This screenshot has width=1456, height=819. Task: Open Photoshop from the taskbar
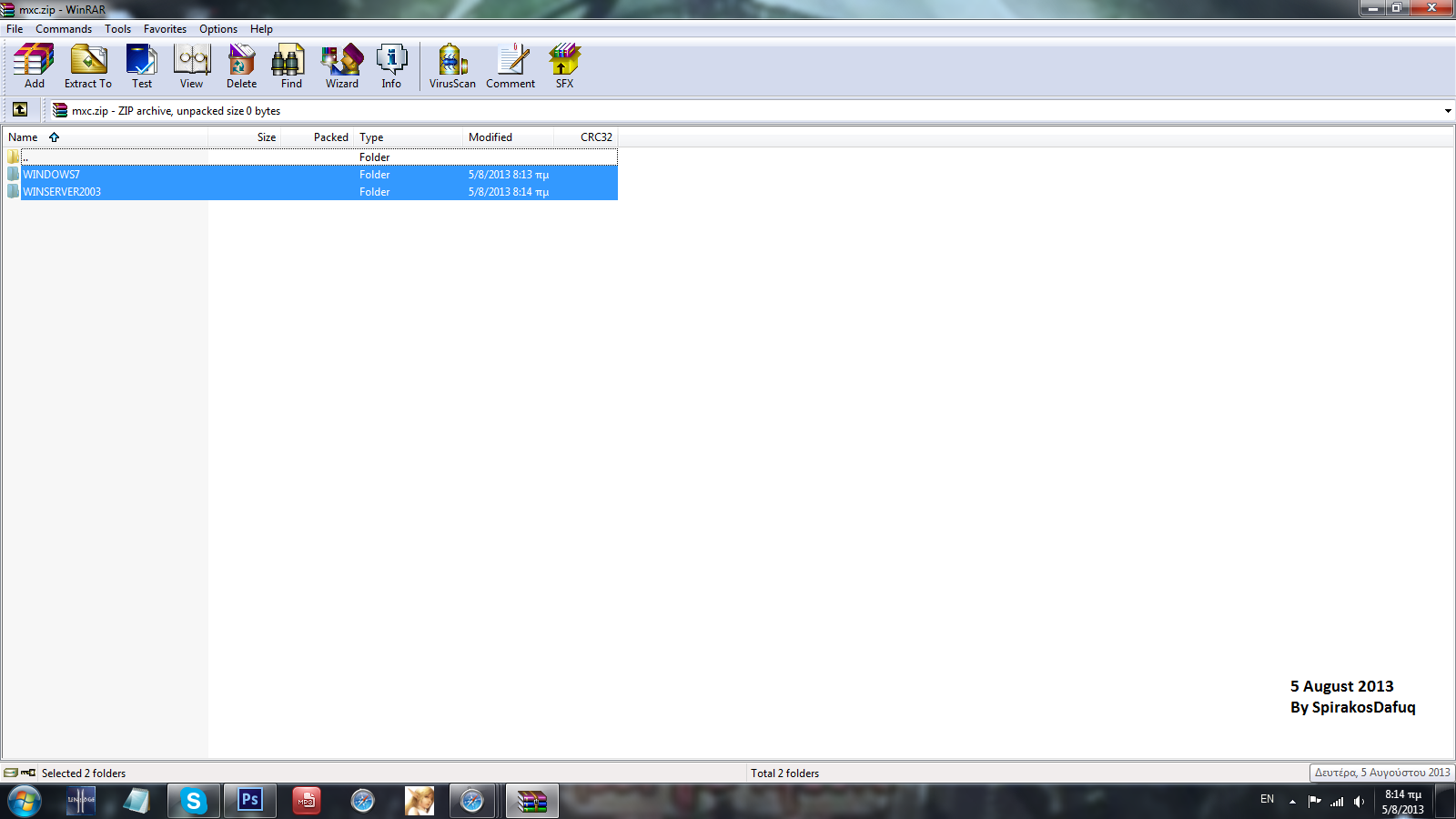[x=249, y=801]
